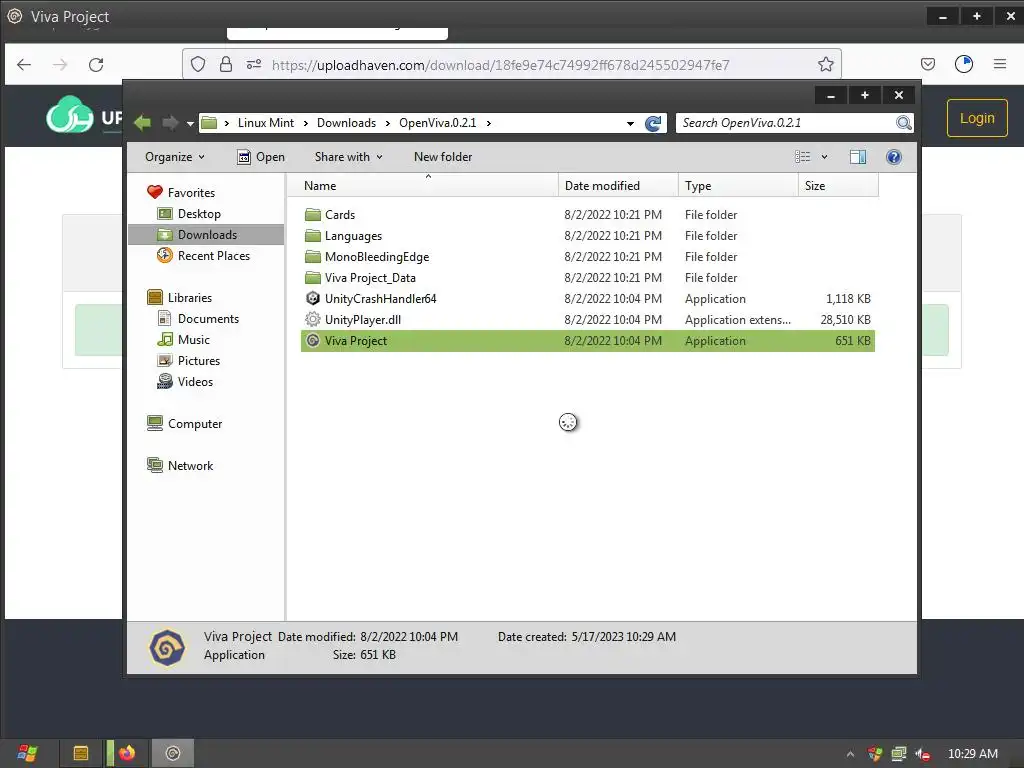The height and width of the screenshot is (768, 1024).
Task: Open the Videos library
Action: point(185,381)
